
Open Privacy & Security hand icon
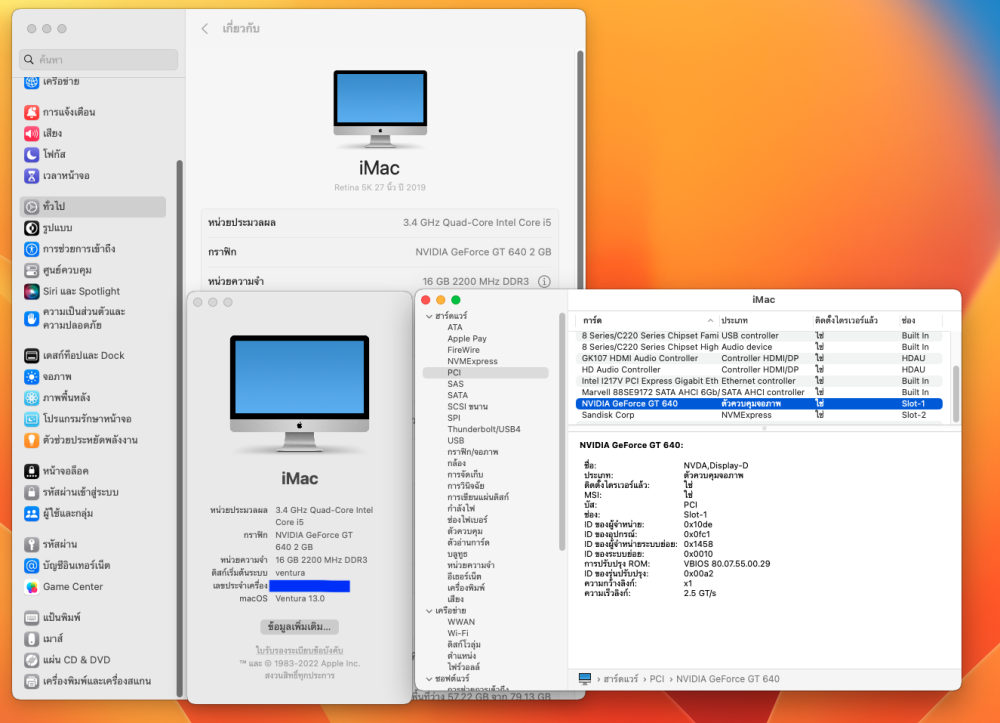click(31, 318)
